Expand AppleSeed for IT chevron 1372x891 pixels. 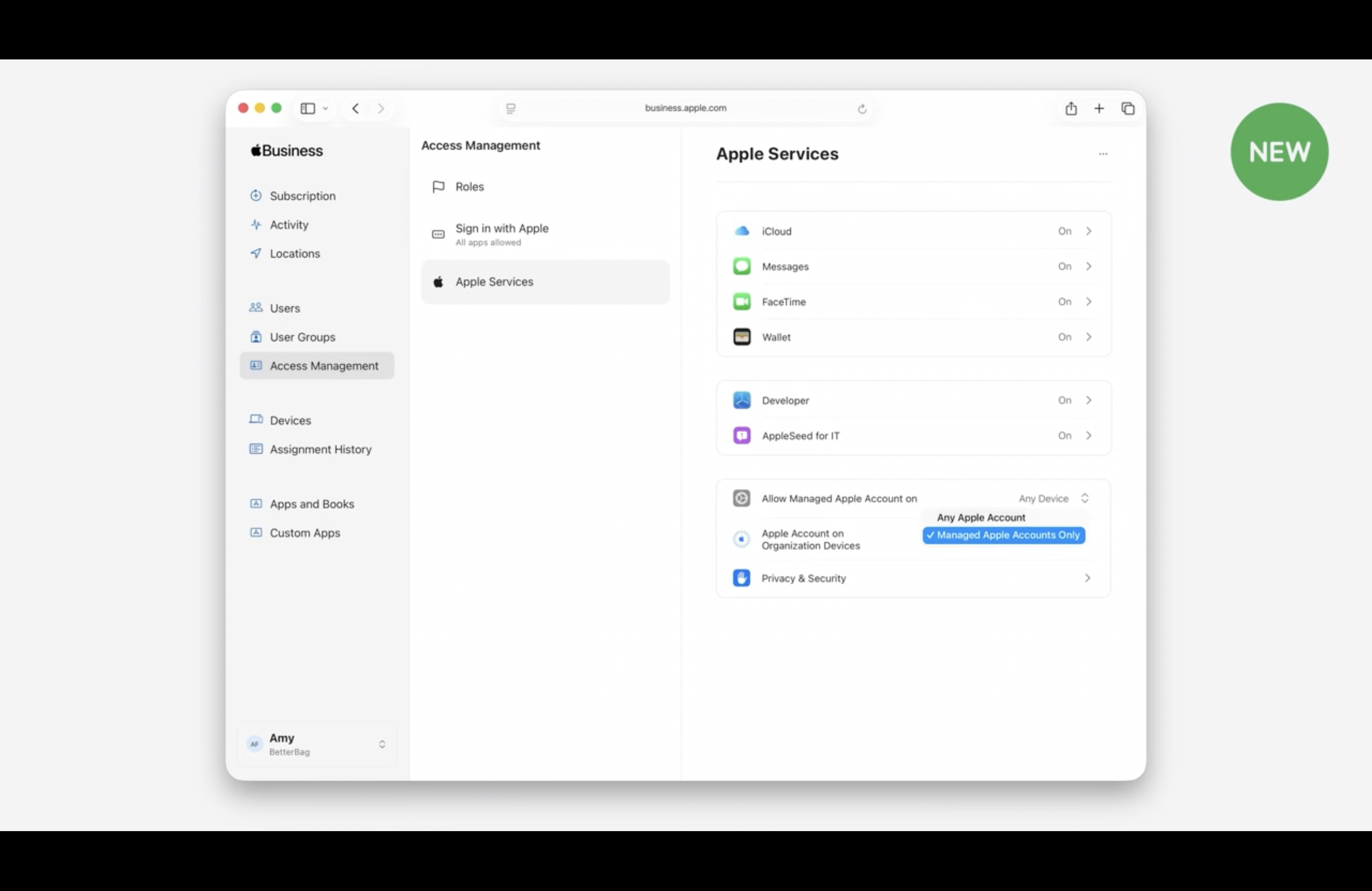pyautogui.click(x=1088, y=435)
